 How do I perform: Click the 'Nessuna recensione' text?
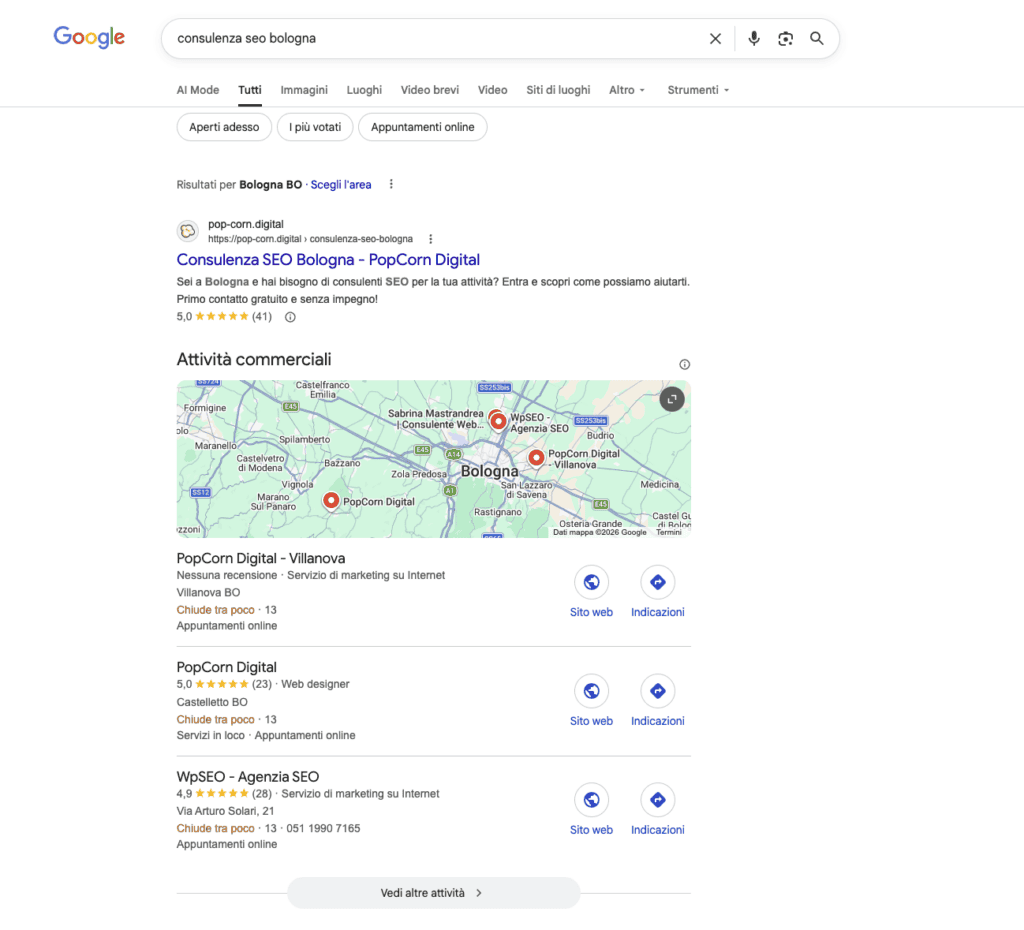[x=227, y=575]
